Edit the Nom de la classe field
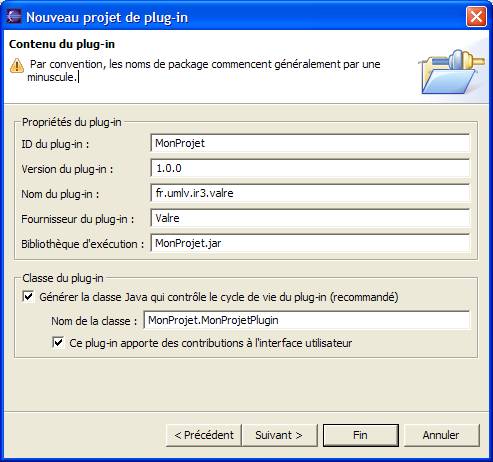The width and height of the screenshot is (493, 462). (x=307, y=320)
